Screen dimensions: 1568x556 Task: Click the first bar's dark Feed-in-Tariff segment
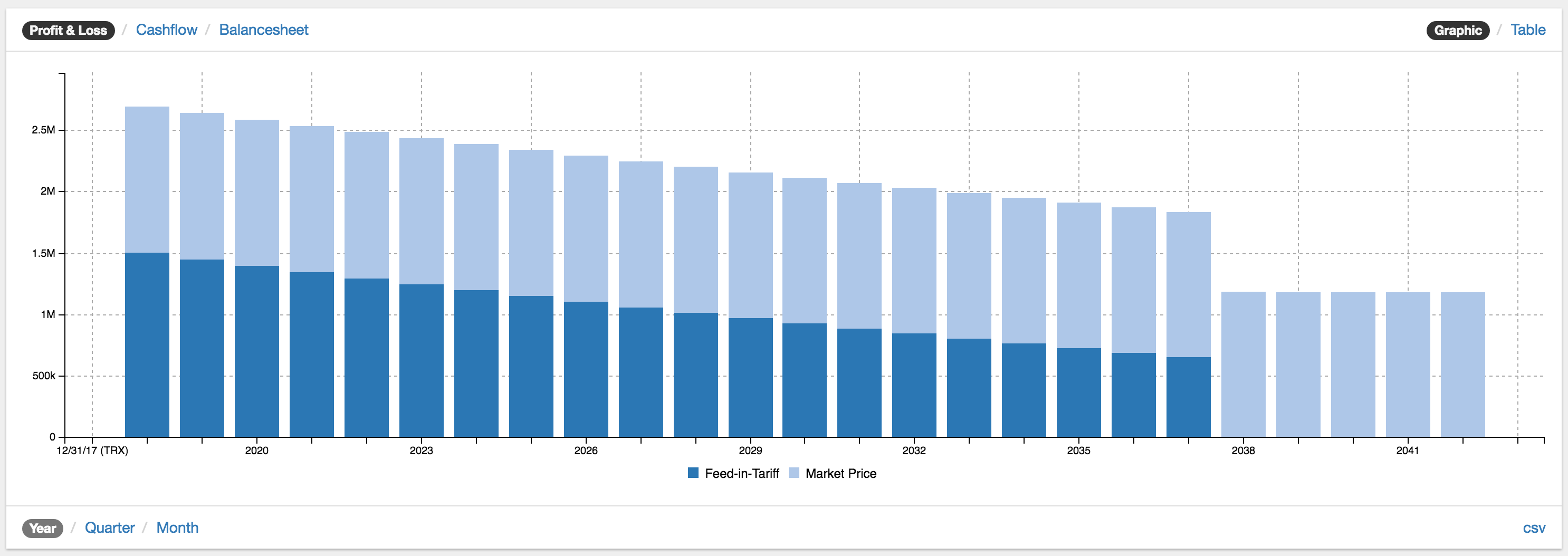click(x=147, y=344)
